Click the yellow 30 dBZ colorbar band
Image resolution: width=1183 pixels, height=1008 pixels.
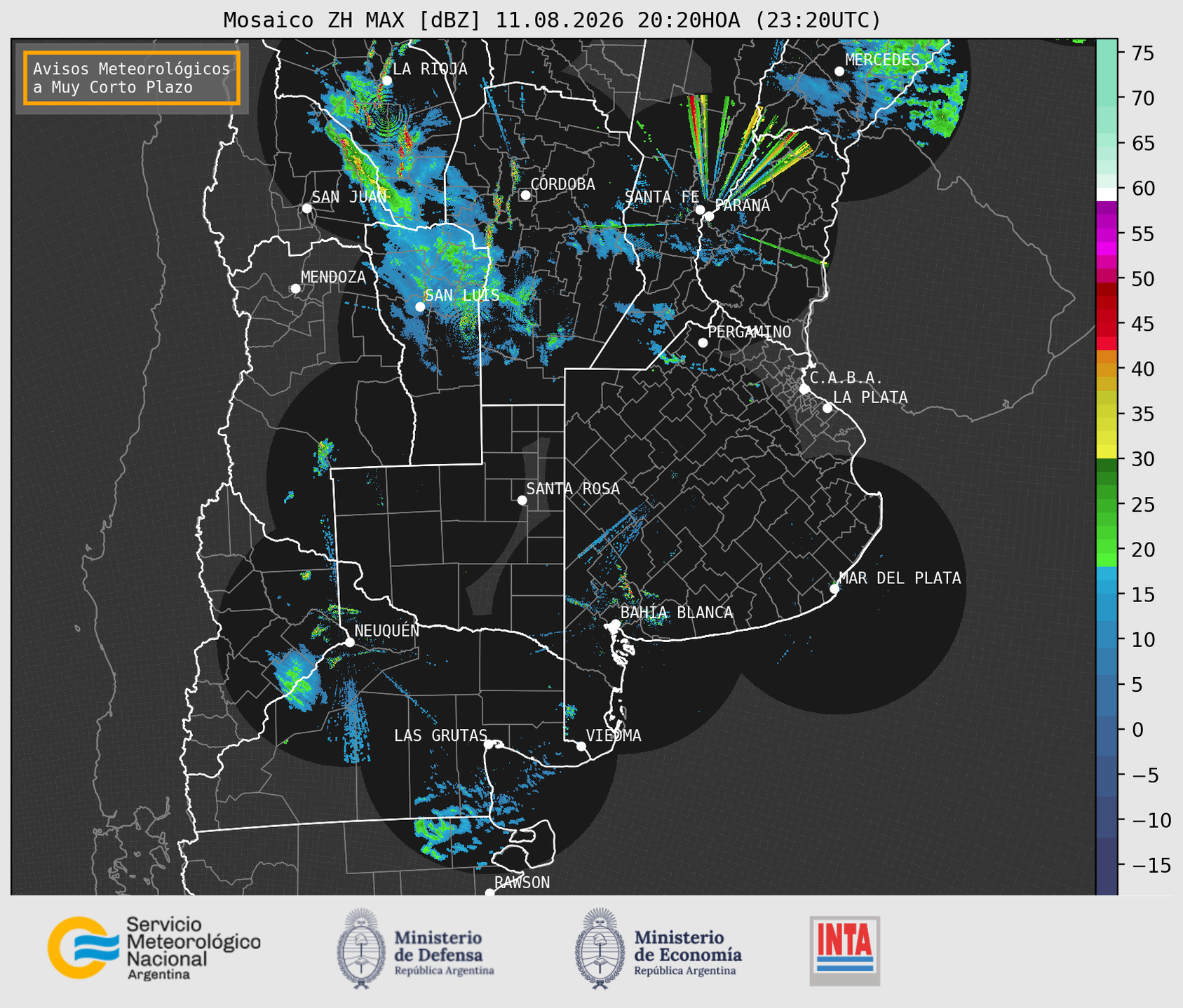pos(1107,452)
